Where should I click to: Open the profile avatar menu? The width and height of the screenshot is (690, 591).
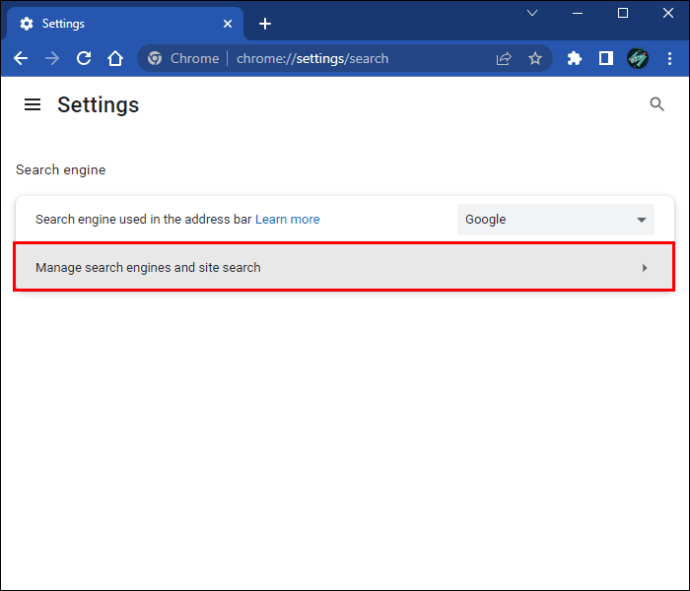(x=638, y=59)
